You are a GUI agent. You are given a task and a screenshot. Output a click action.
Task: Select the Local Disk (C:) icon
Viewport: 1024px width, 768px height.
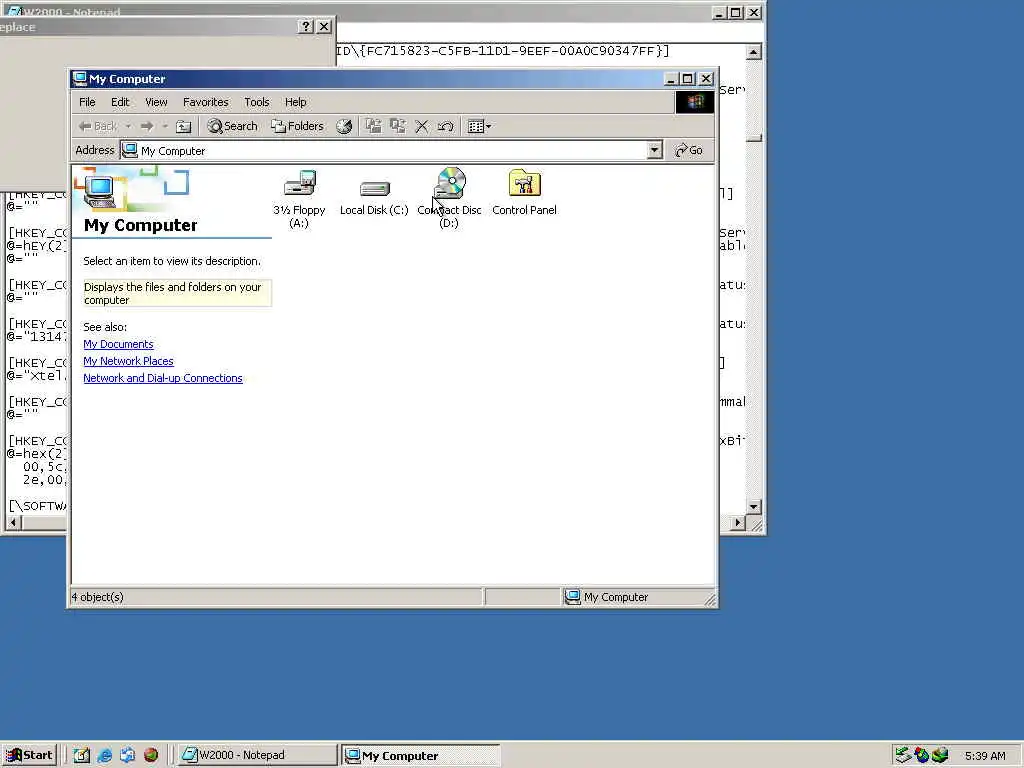(x=374, y=199)
